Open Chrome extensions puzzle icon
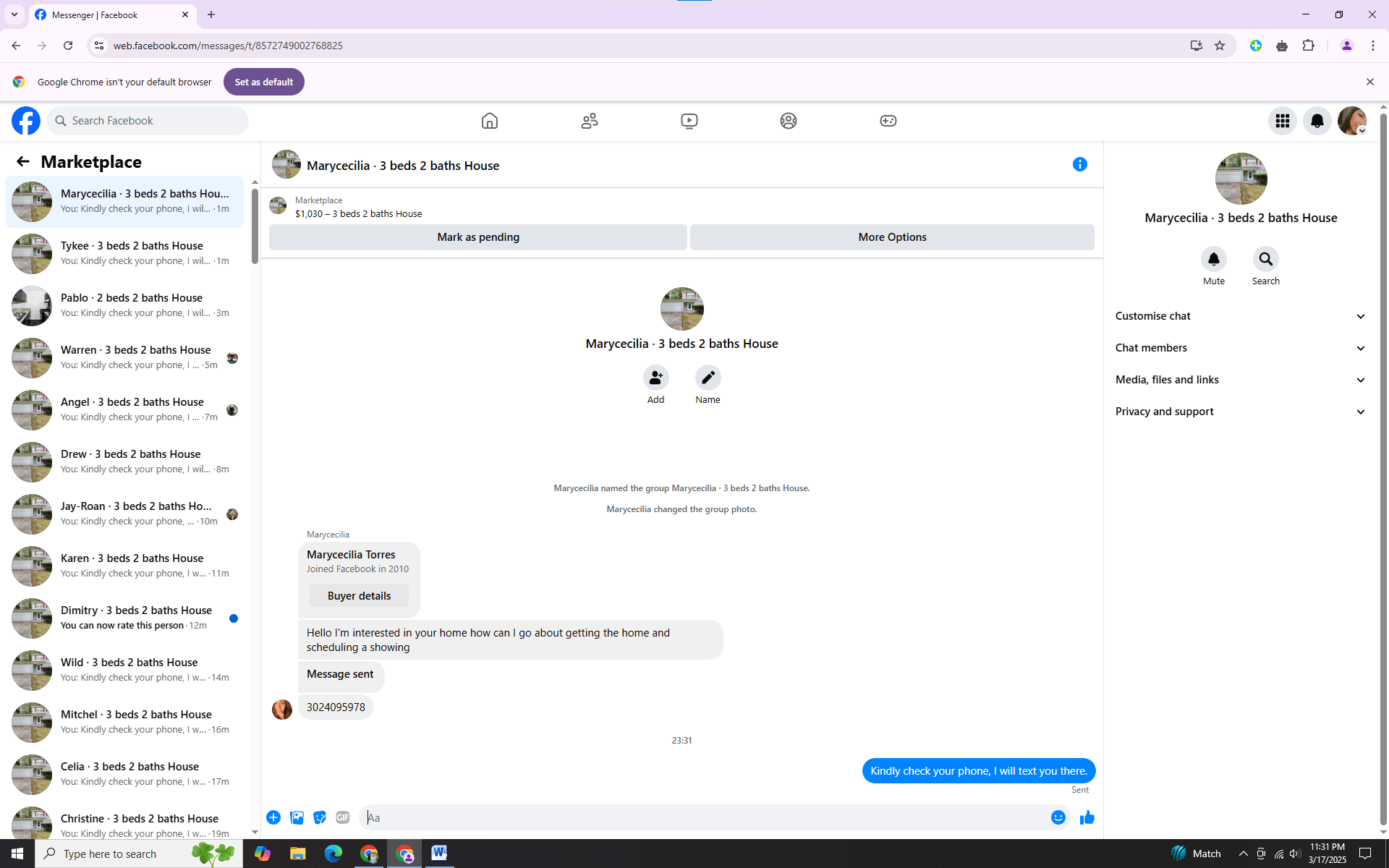The width and height of the screenshot is (1389, 868). click(x=1309, y=46)
